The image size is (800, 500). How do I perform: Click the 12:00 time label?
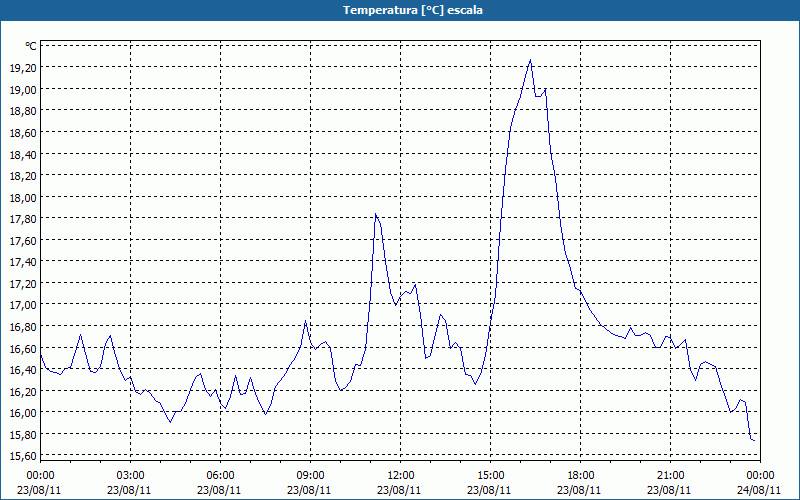click(401, 476)
